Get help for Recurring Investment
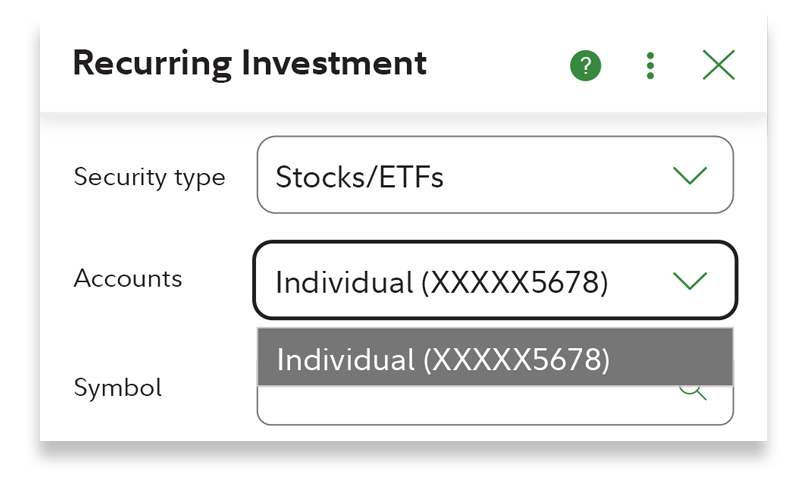807x482 pixels. click(585, 66)
